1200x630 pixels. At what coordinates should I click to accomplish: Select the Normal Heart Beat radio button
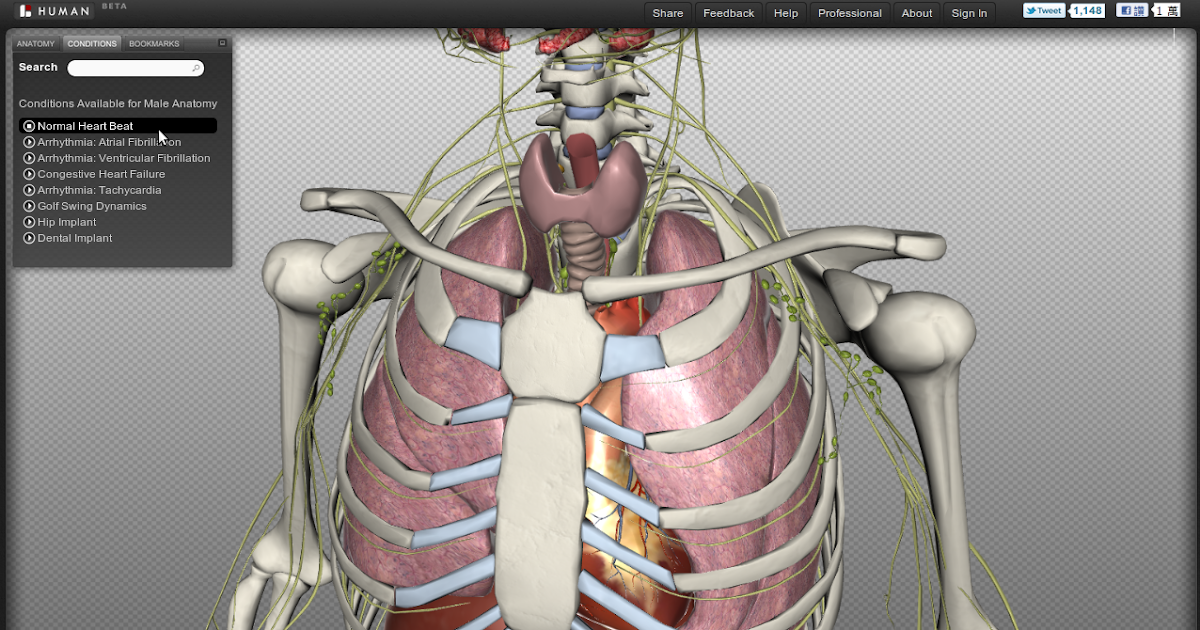tap(27, 125)
